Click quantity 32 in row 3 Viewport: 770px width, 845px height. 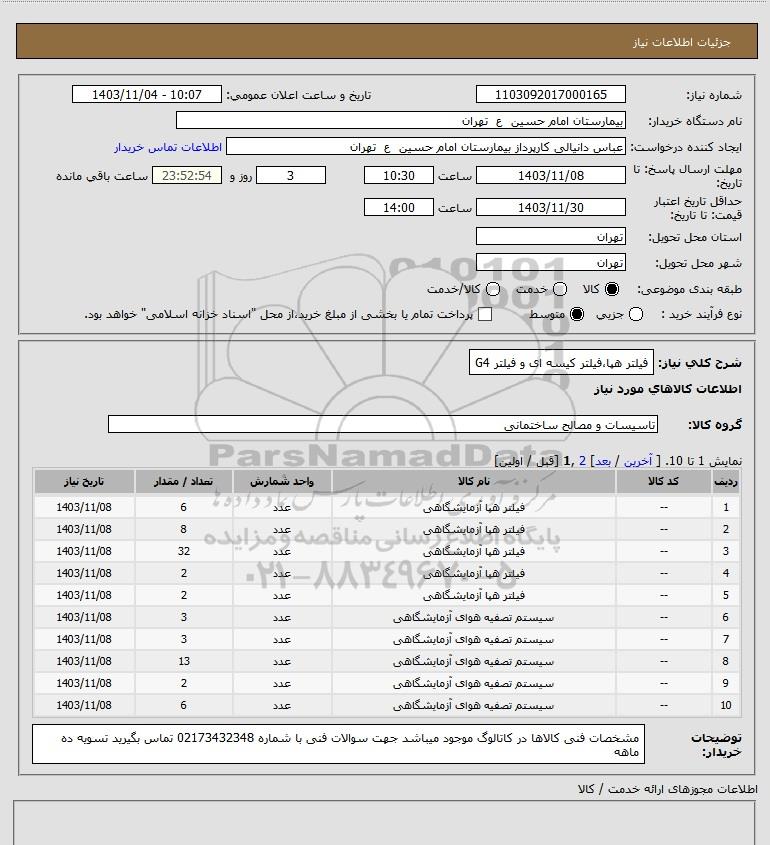(184, 551)
